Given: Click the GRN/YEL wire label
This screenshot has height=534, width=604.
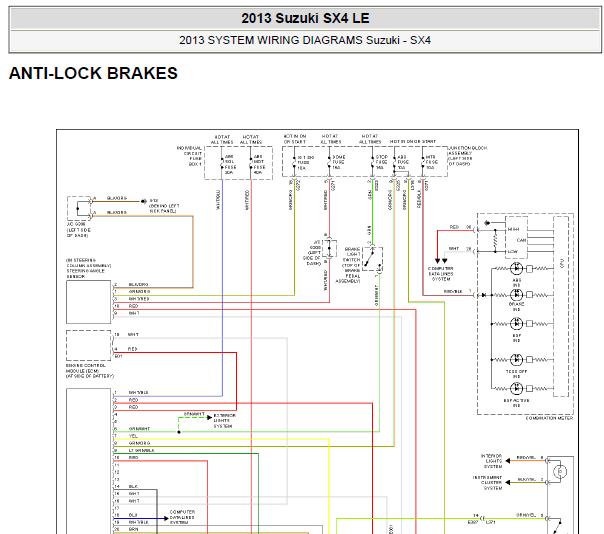Looking at the screenshot, I should 526,515.
